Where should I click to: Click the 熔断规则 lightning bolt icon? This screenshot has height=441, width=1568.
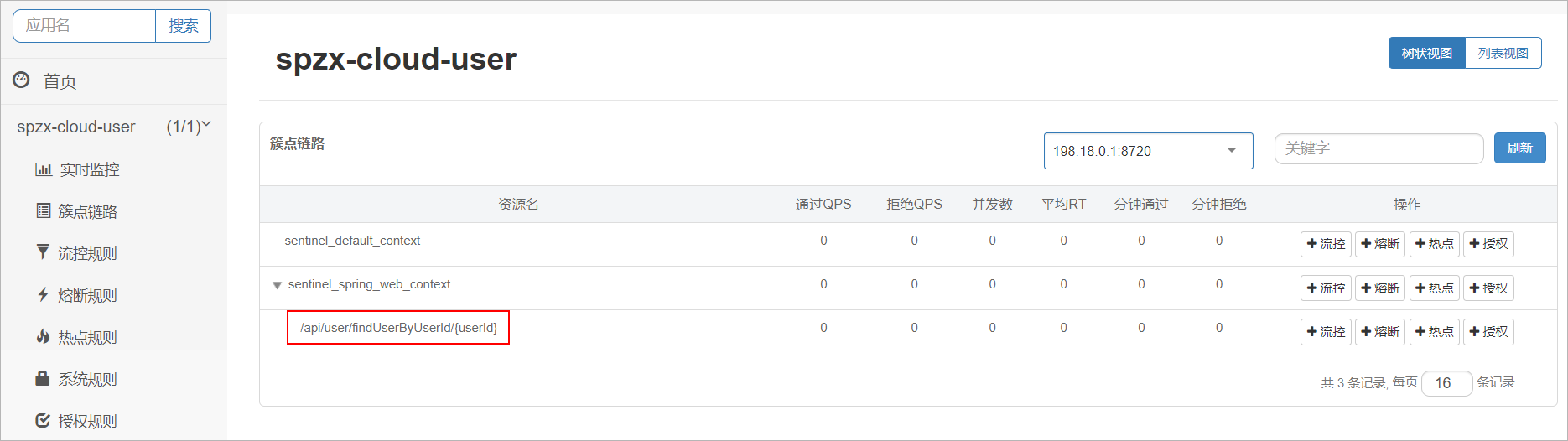pyautogui.click(x=43, y=294)
